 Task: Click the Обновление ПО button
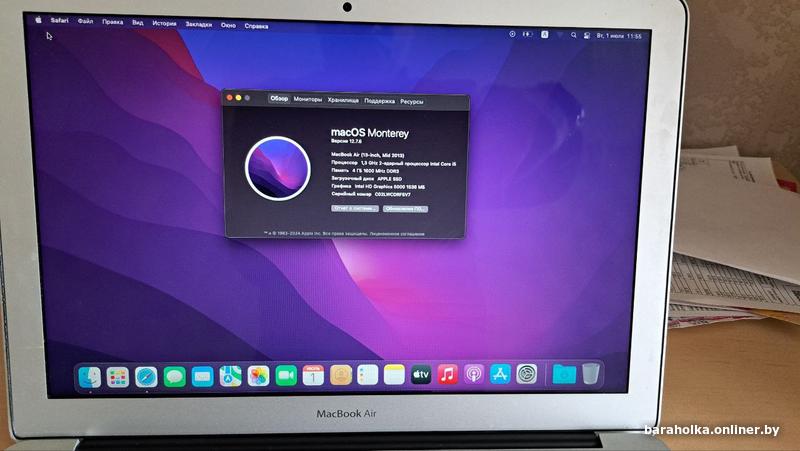pyautogui.click(x=406, y=209)
